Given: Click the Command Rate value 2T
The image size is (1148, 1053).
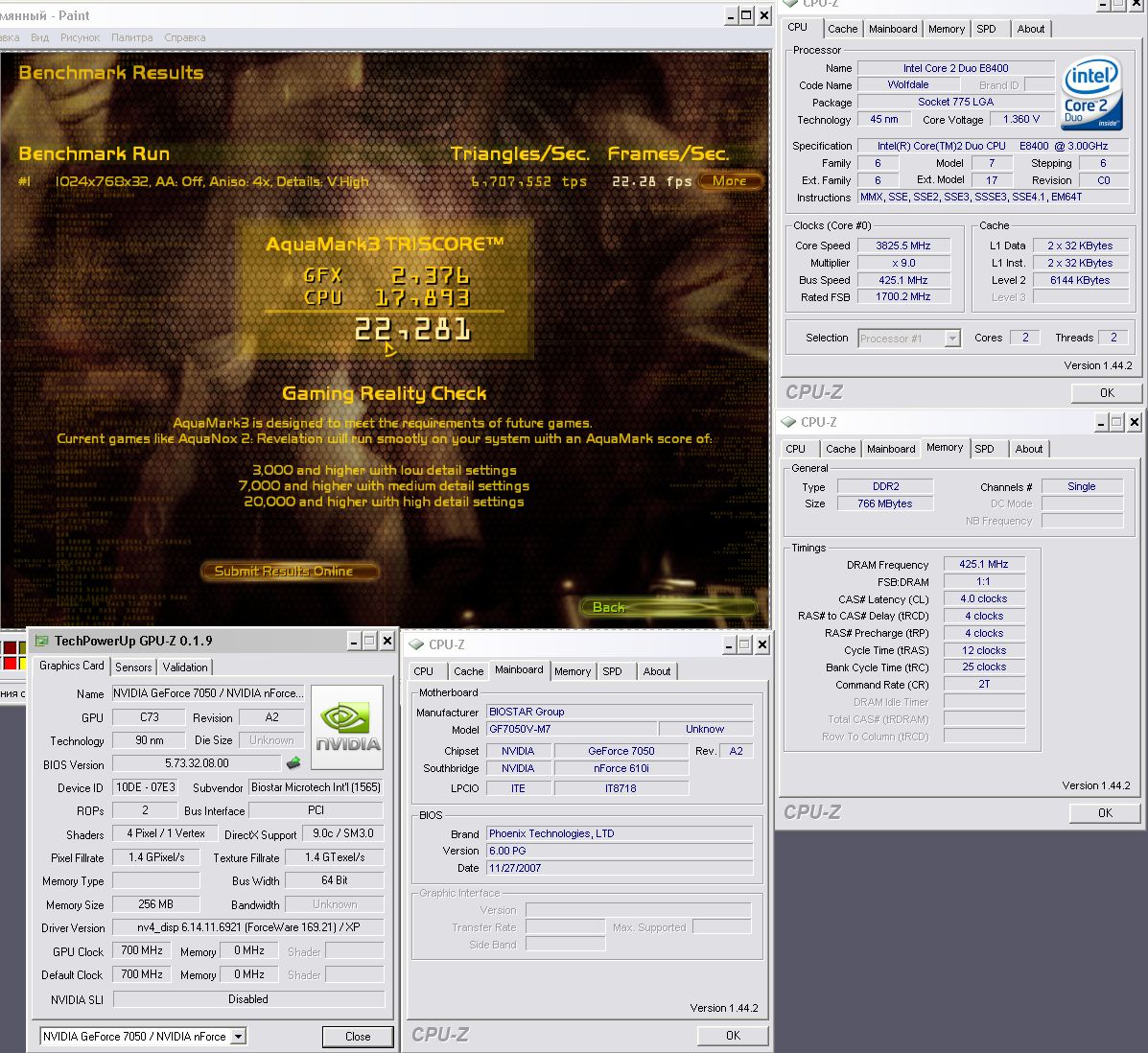Looking at the screenshot, I should tap(984, 684).
